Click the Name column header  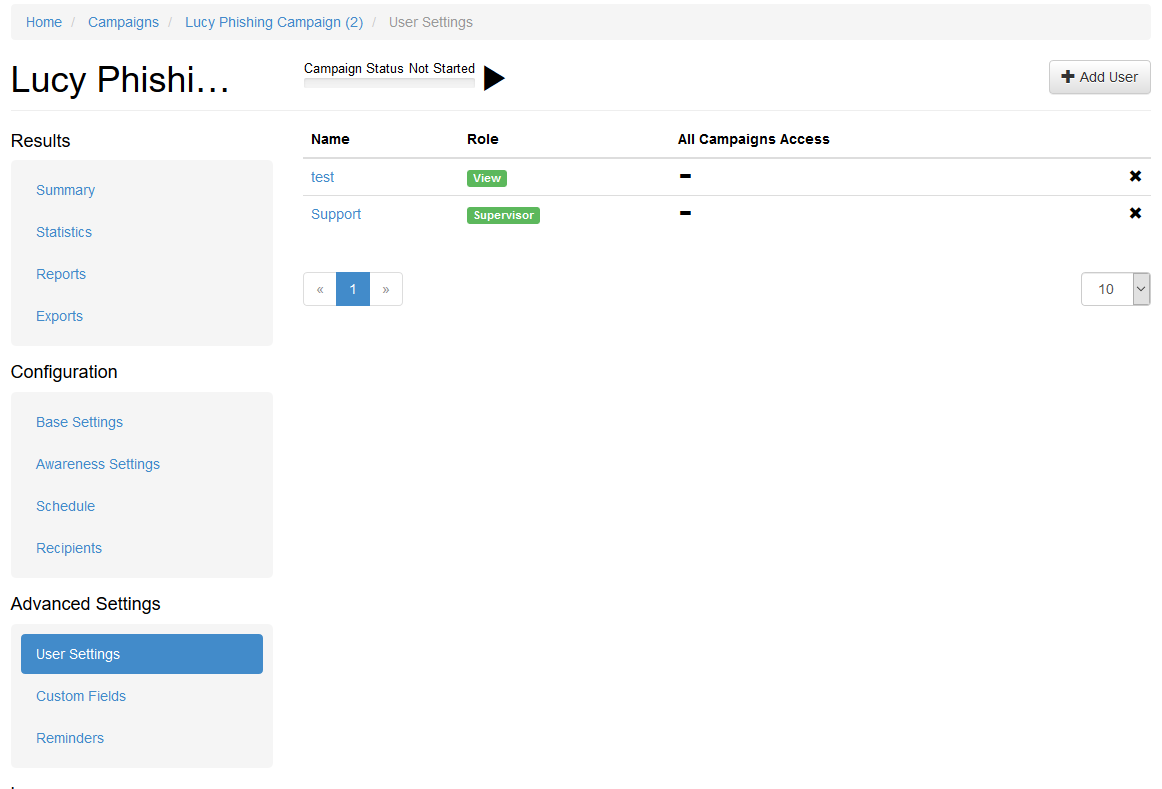coord(330,139)
